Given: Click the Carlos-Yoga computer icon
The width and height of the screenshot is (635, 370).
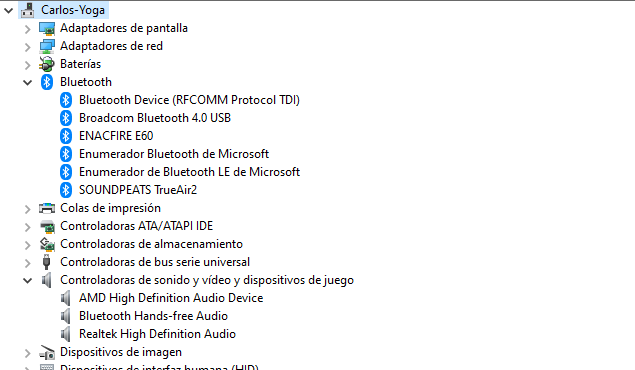Looking at the screenshot, I should pyautogui.click(x=28, y=10).
